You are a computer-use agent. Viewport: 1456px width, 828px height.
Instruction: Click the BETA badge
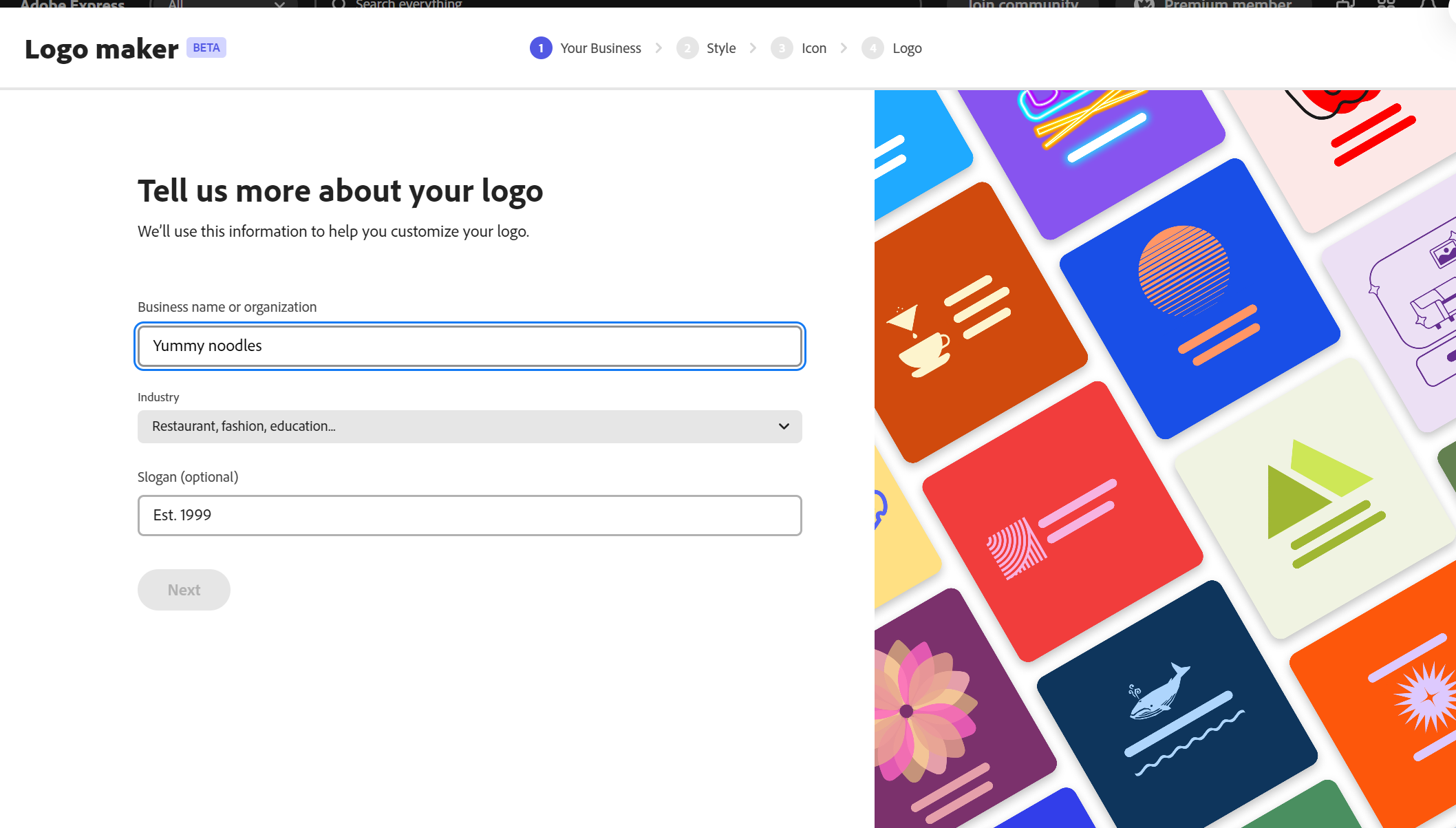pos(206,47)
